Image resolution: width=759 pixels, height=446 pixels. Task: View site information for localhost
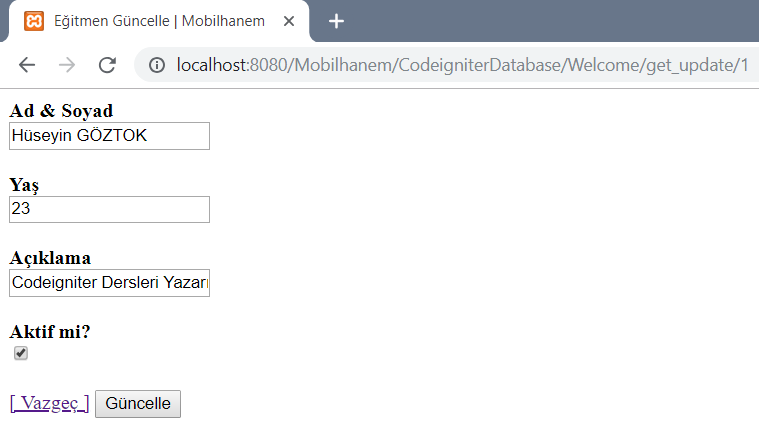pos(157,65)
